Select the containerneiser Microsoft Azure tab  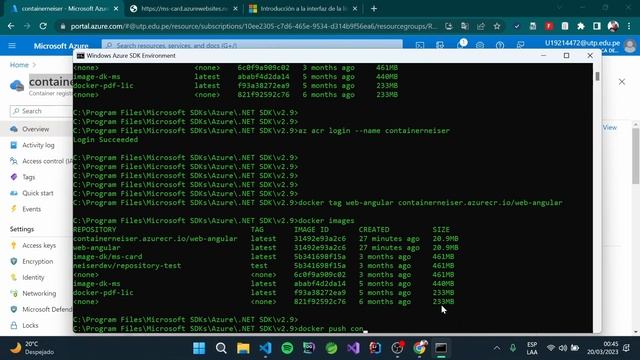click(64, 9)
